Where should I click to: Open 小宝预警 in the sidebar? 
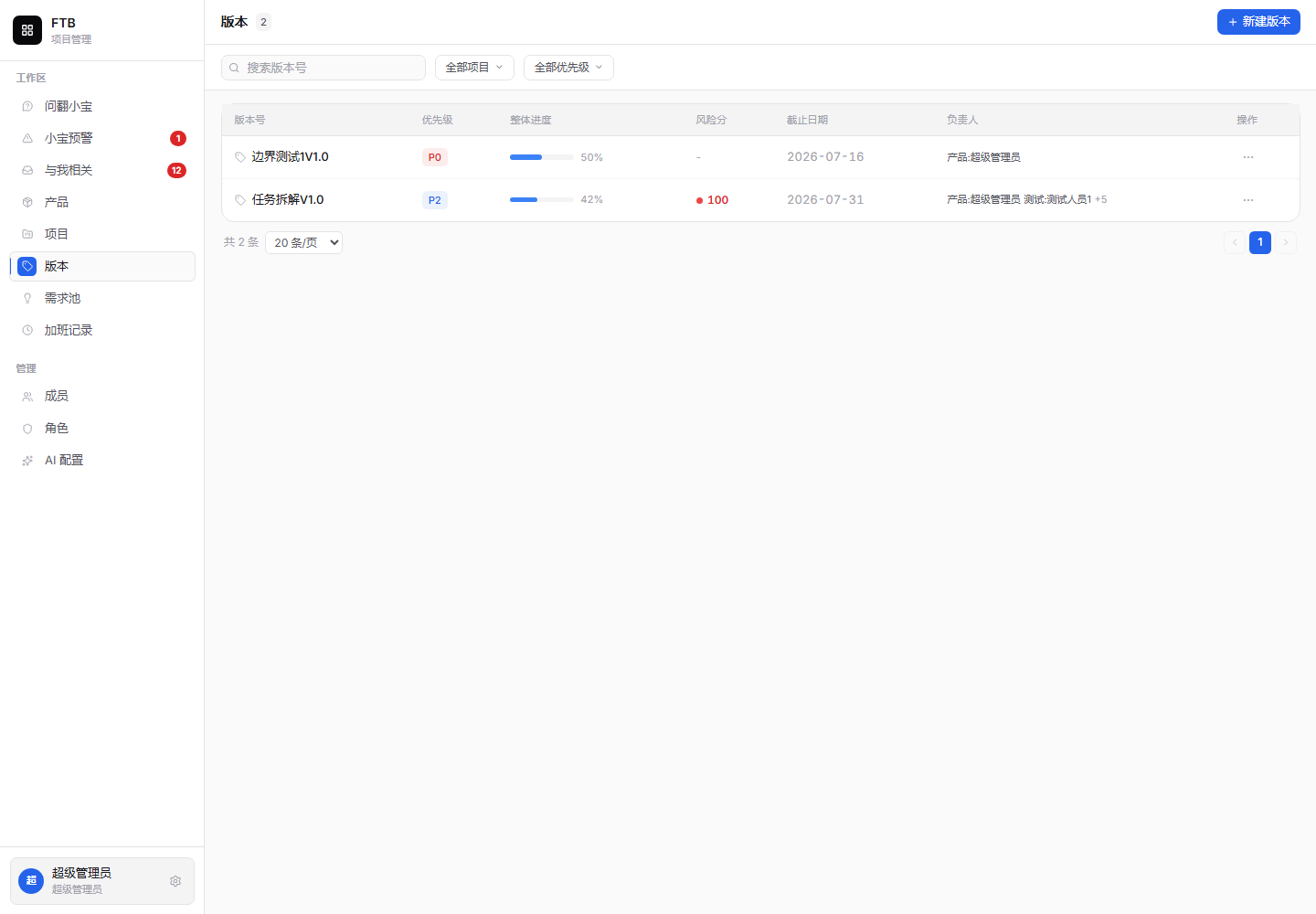click(x=102, y=139)
